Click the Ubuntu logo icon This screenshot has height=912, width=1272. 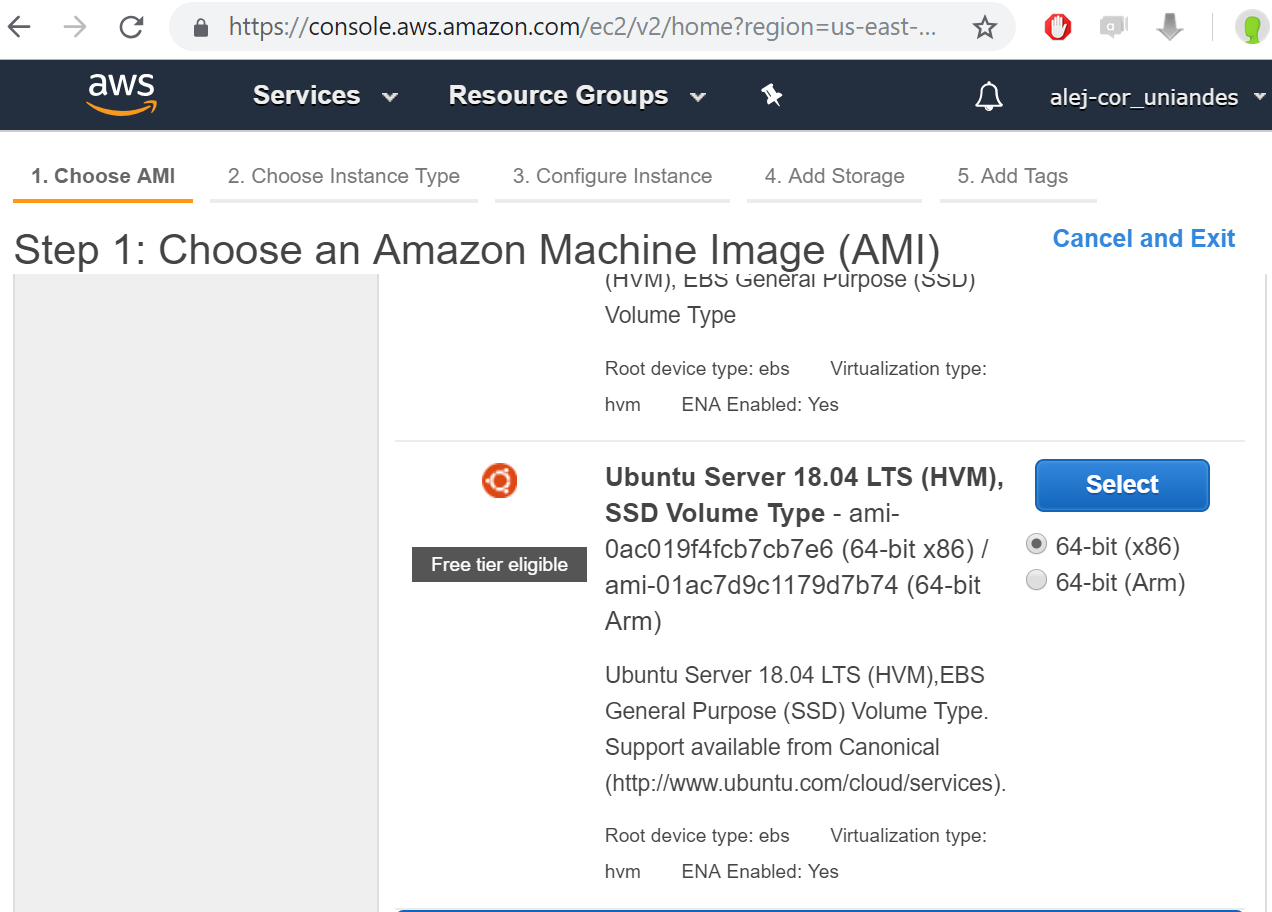tap(499, 481)
